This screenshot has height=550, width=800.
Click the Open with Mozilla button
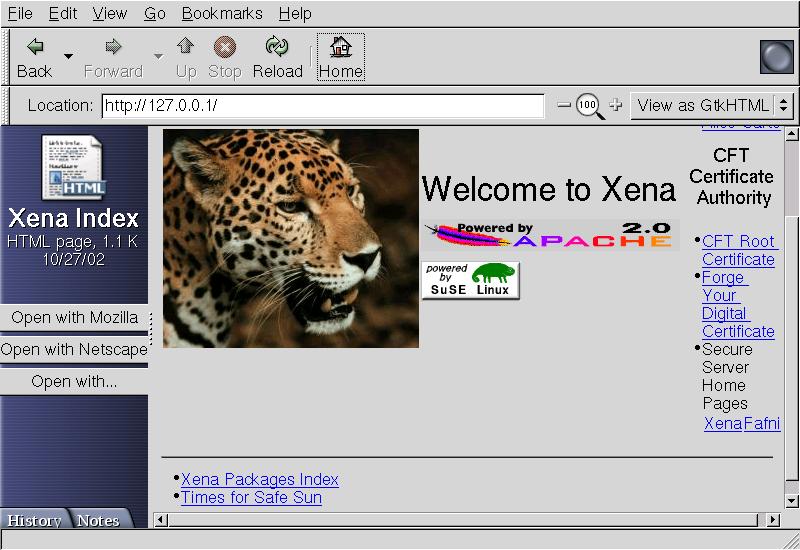(74, 318)
